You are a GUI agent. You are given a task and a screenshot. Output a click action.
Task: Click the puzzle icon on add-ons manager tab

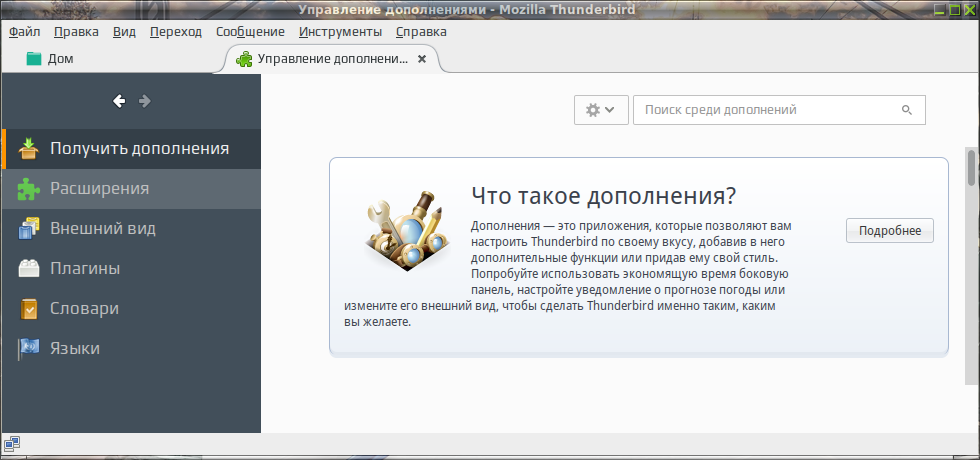(x=244, y=59)
